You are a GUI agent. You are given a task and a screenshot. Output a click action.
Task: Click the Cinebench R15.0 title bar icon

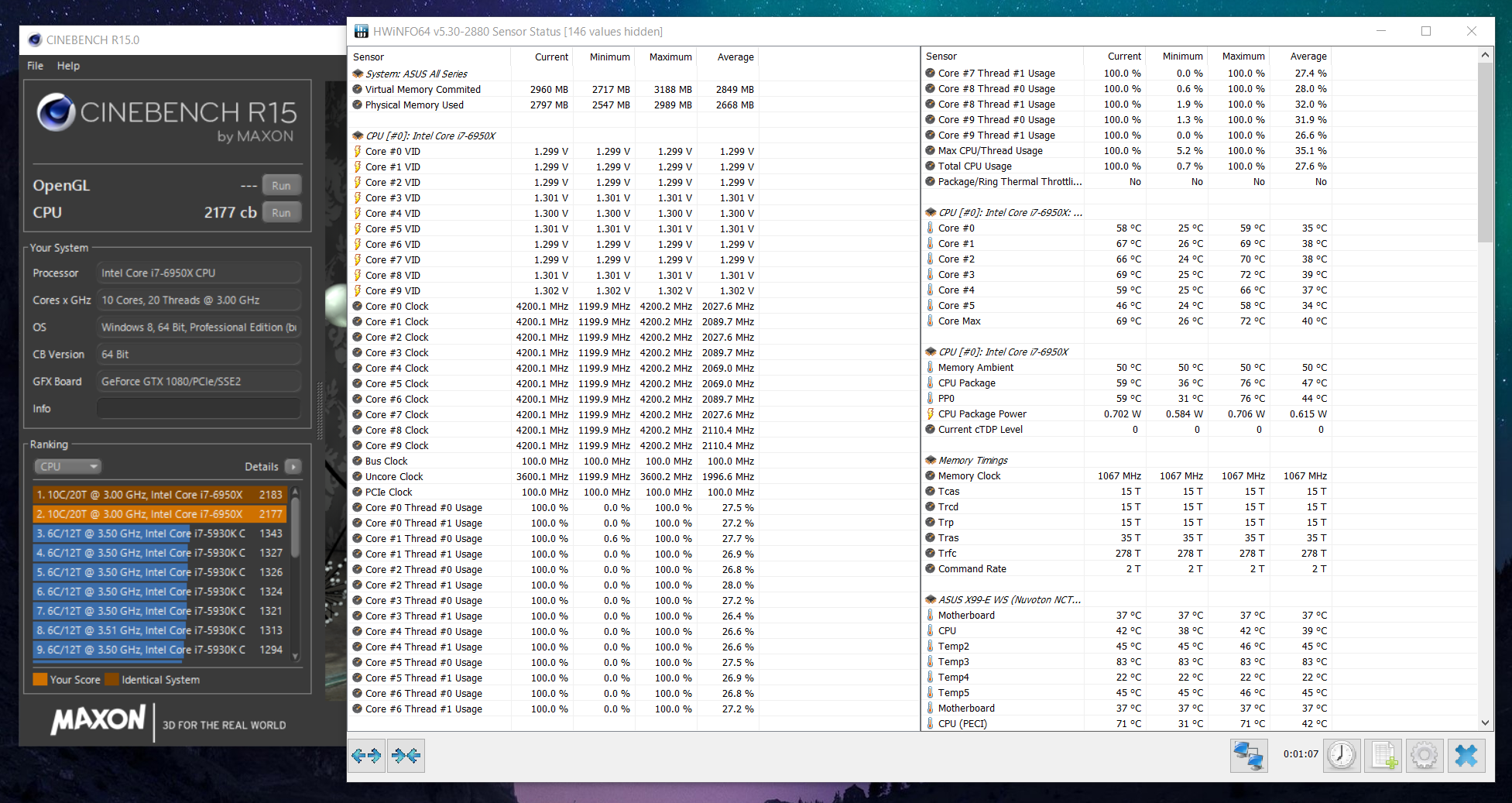[x=35, y=40]
